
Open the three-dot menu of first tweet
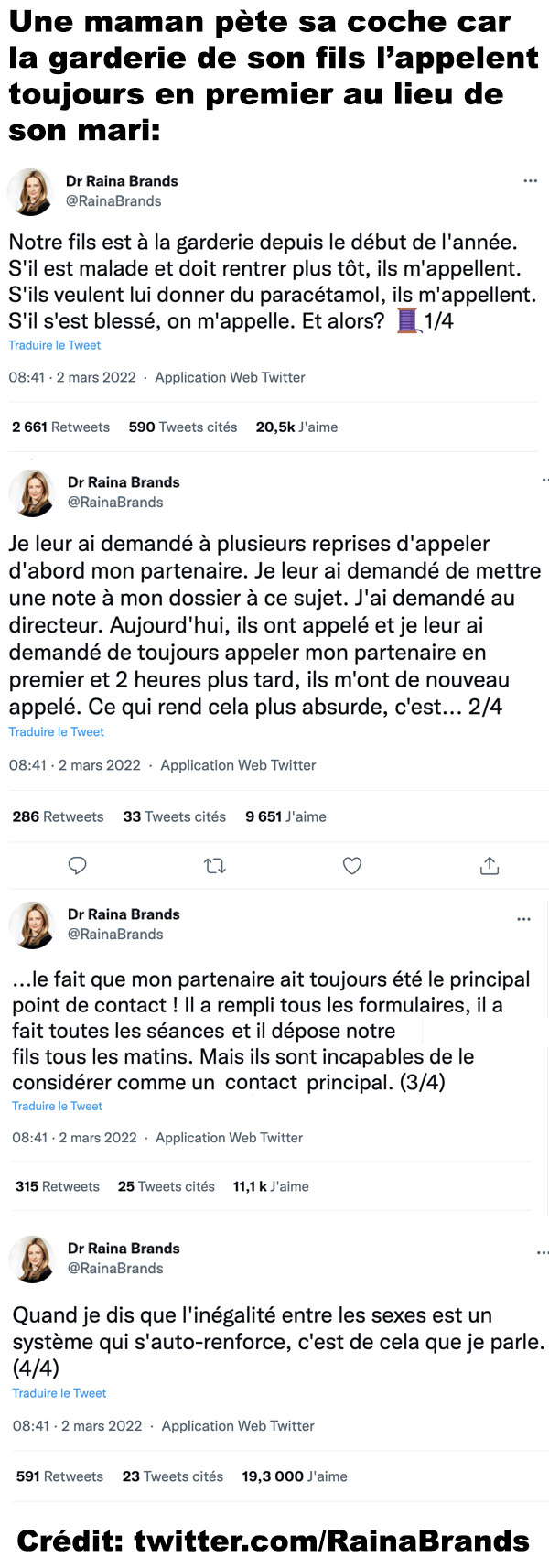[x=530, y=181]
